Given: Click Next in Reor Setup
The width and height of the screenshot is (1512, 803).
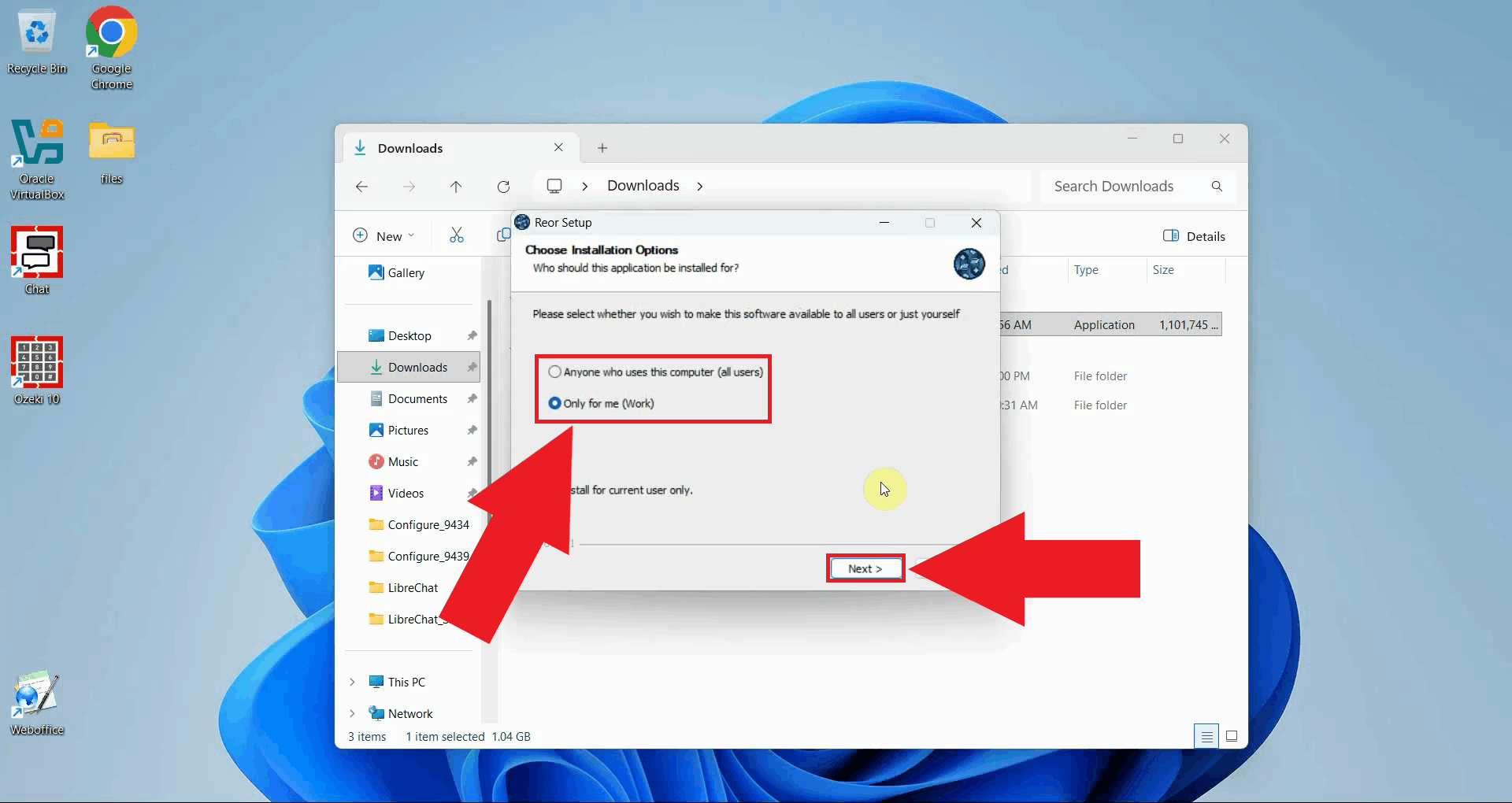Looking at the screenshot, I should point(865,568).
